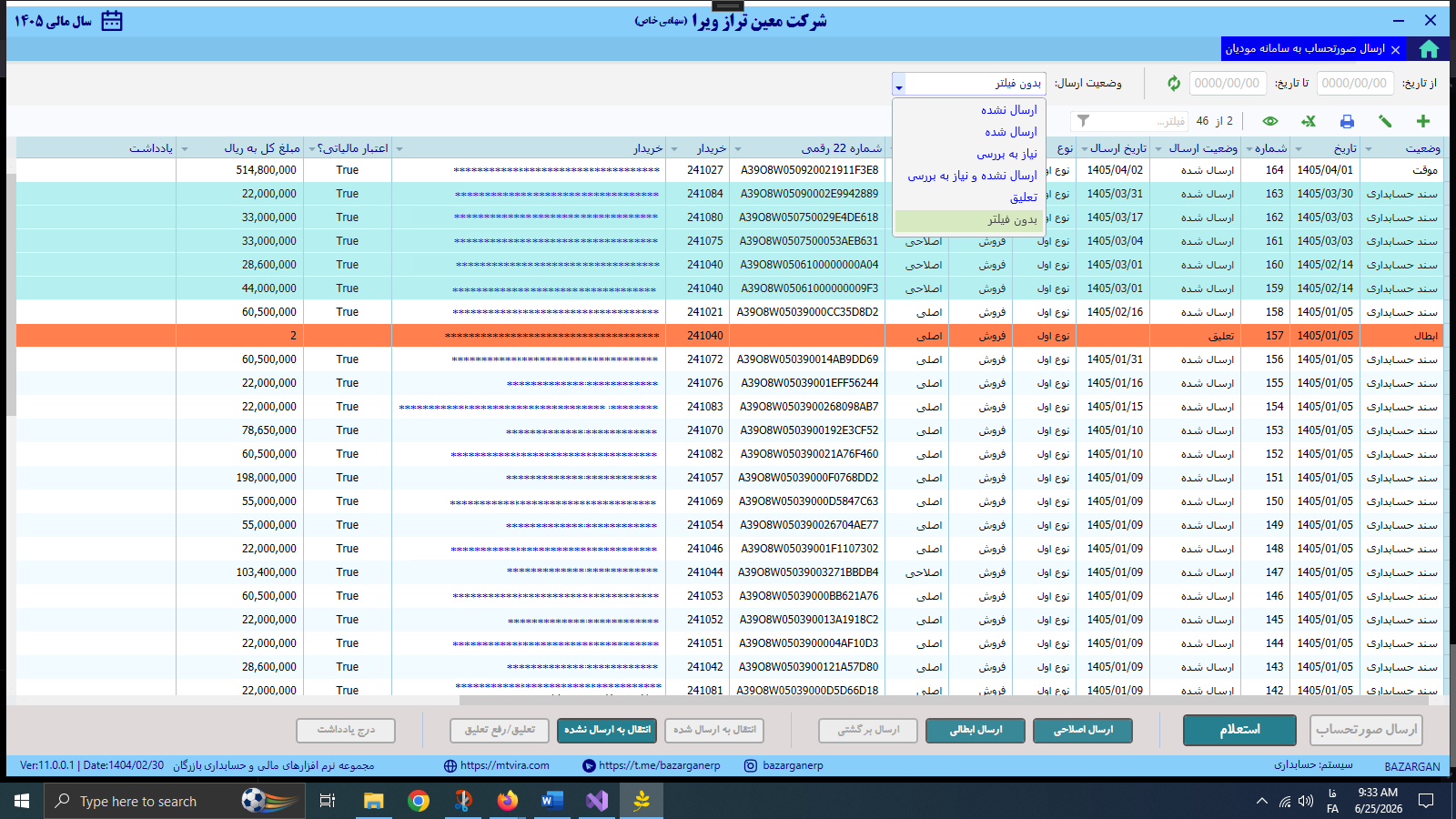
Task: Click the از تاریخ date input field
Action: [x=1354, y=84]
